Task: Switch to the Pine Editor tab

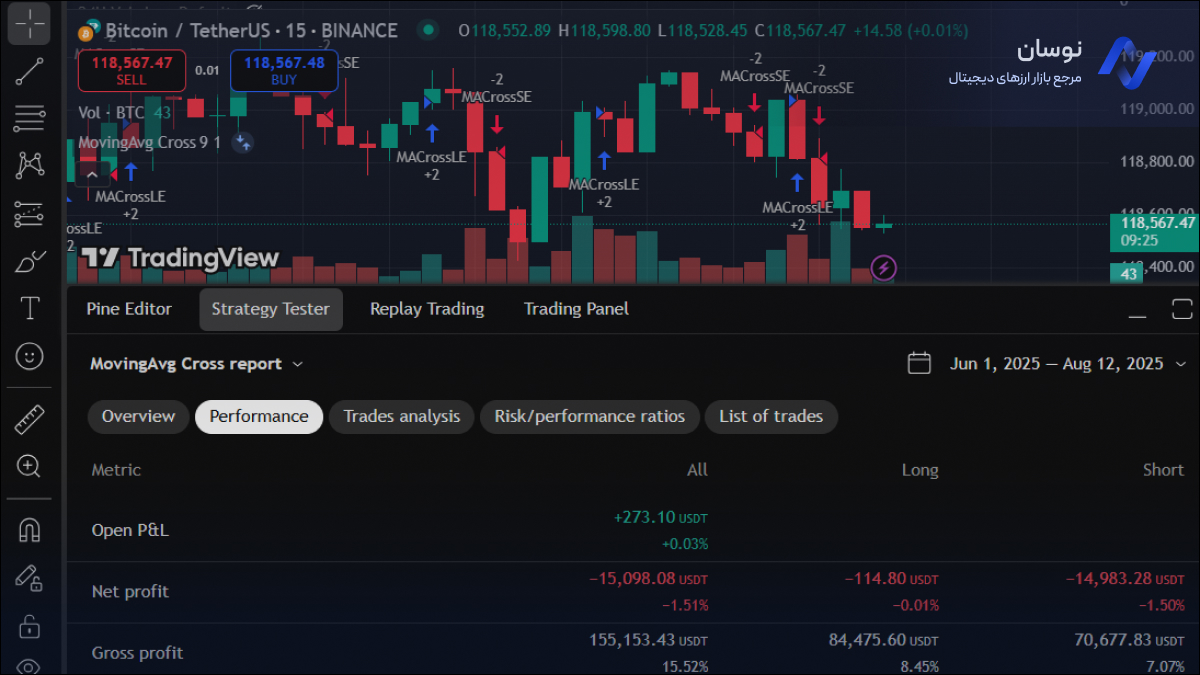Action: point(129,309)
